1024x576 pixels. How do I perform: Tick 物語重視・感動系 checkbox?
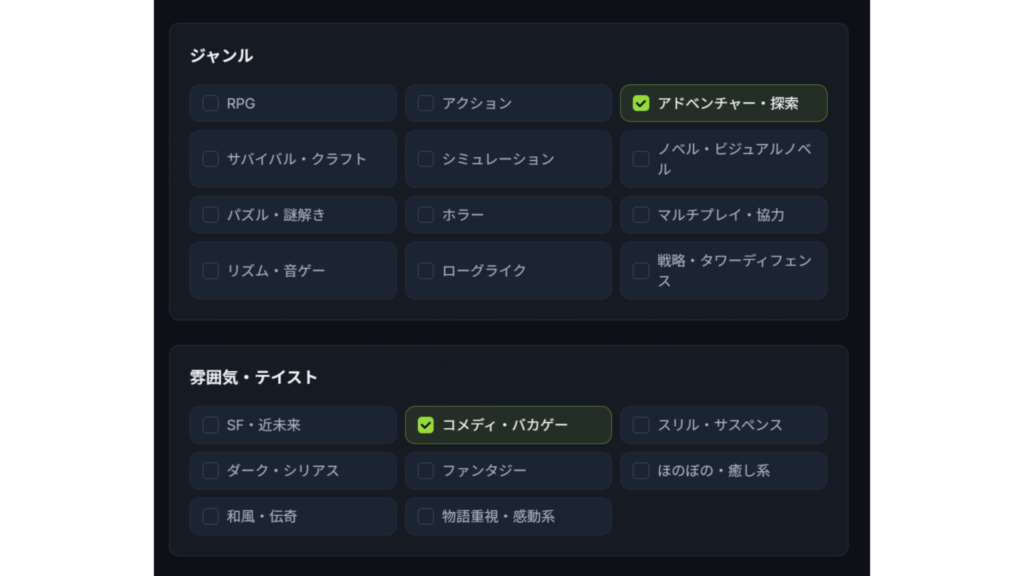426,517
